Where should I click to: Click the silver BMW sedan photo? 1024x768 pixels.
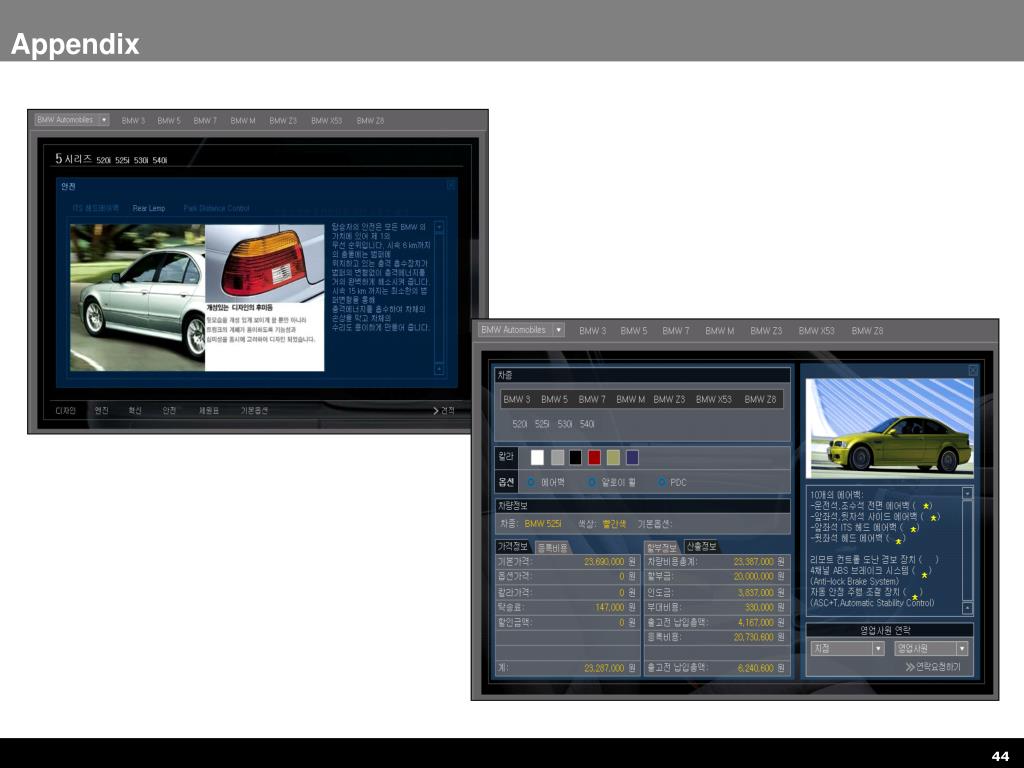click(x=137, y=298)
